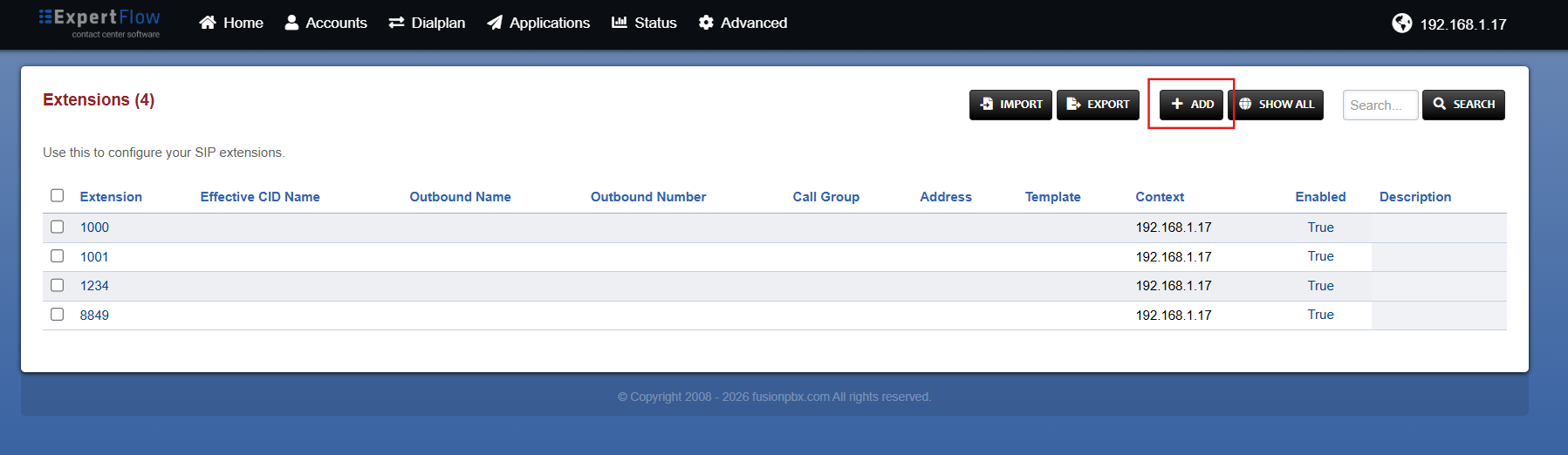
Task: Select the checkbox for extension 1234
Action: pyautogui.click(x=58, y=285)
